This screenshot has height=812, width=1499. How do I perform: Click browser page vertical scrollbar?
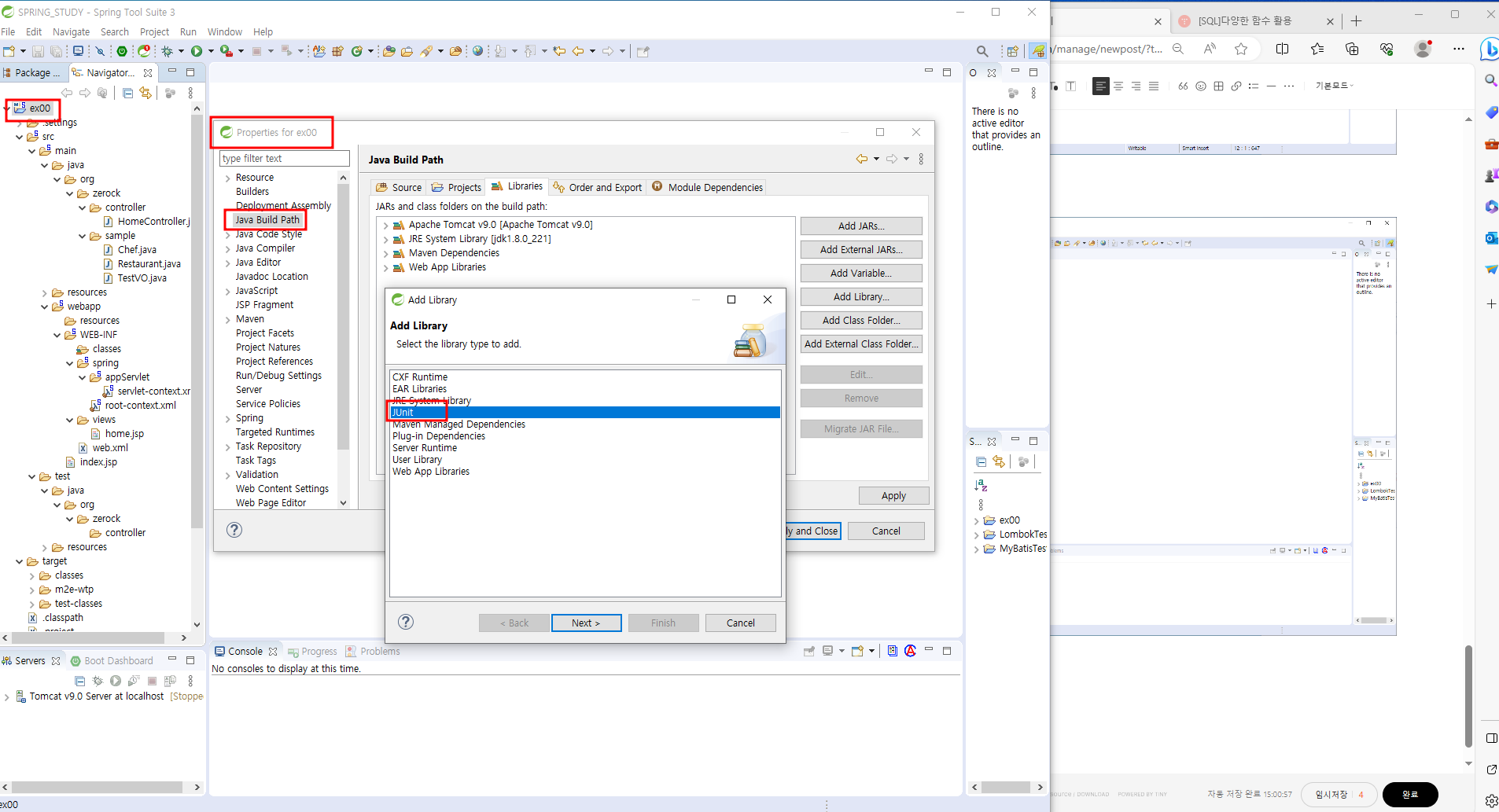coord(1468,696)
